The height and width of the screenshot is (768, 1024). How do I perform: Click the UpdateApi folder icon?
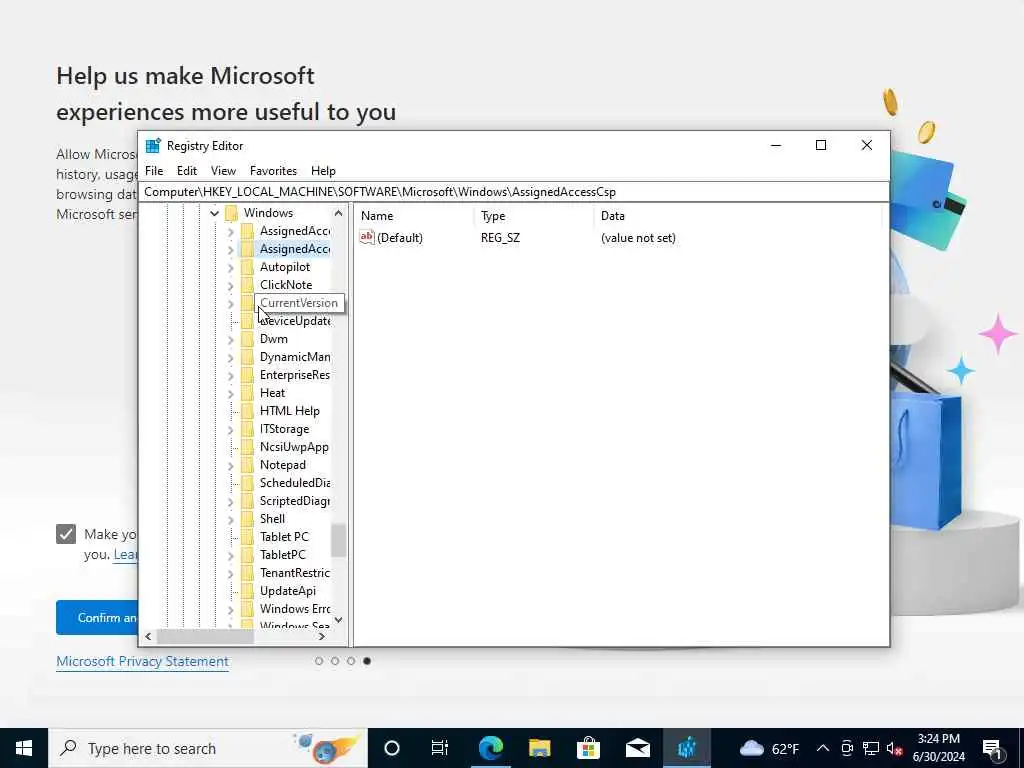[247, 590]
